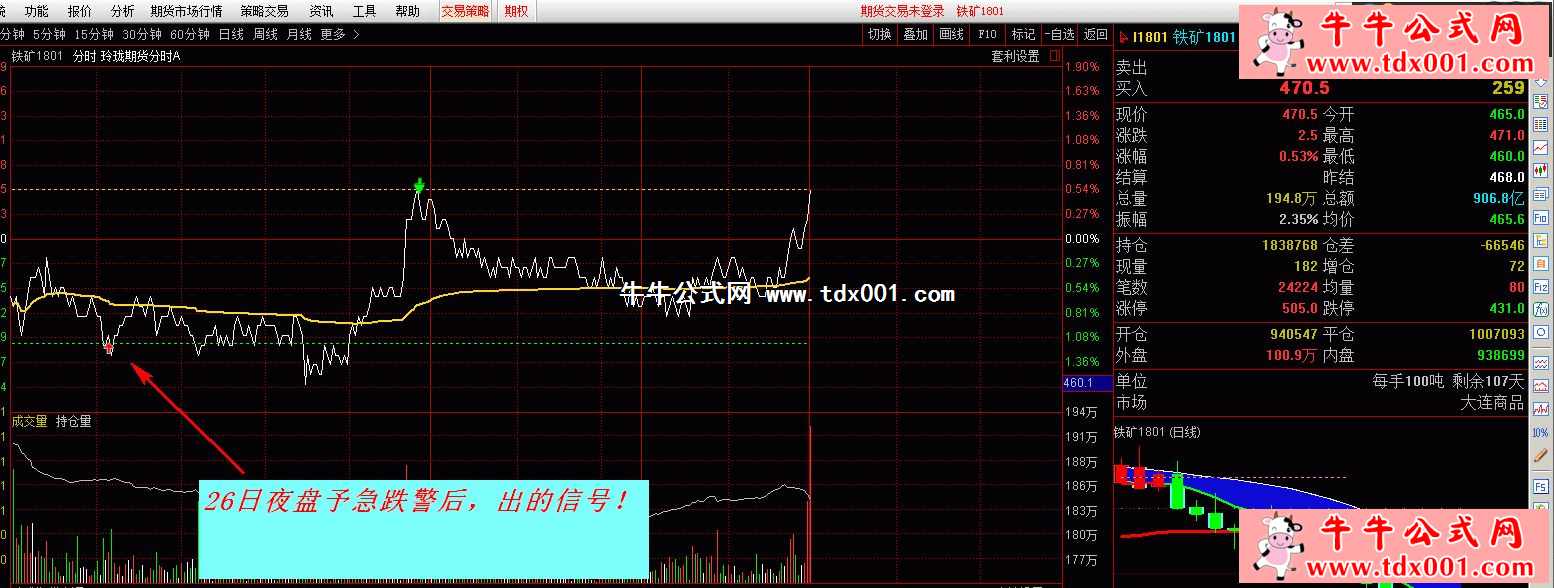The height and width of the screenshot is (588, 1554).
Task: Toggle the -自选 watchlist button
Action: coord(1062,35)
